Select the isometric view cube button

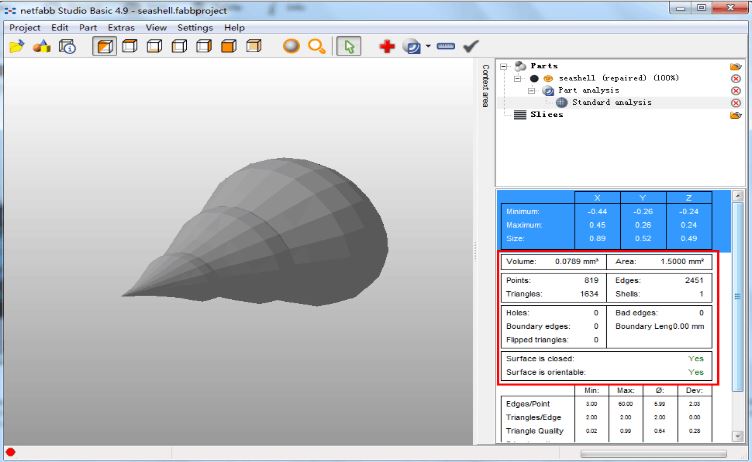(105, 47)
